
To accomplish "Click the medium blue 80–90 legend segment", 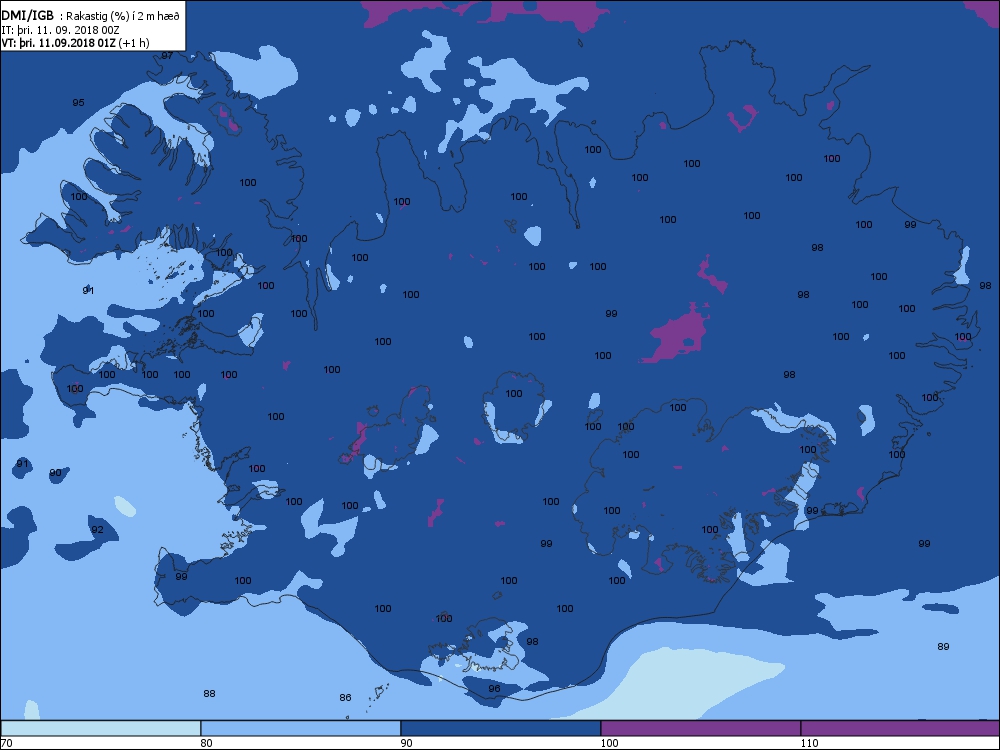I will click(x=300, y=728).
